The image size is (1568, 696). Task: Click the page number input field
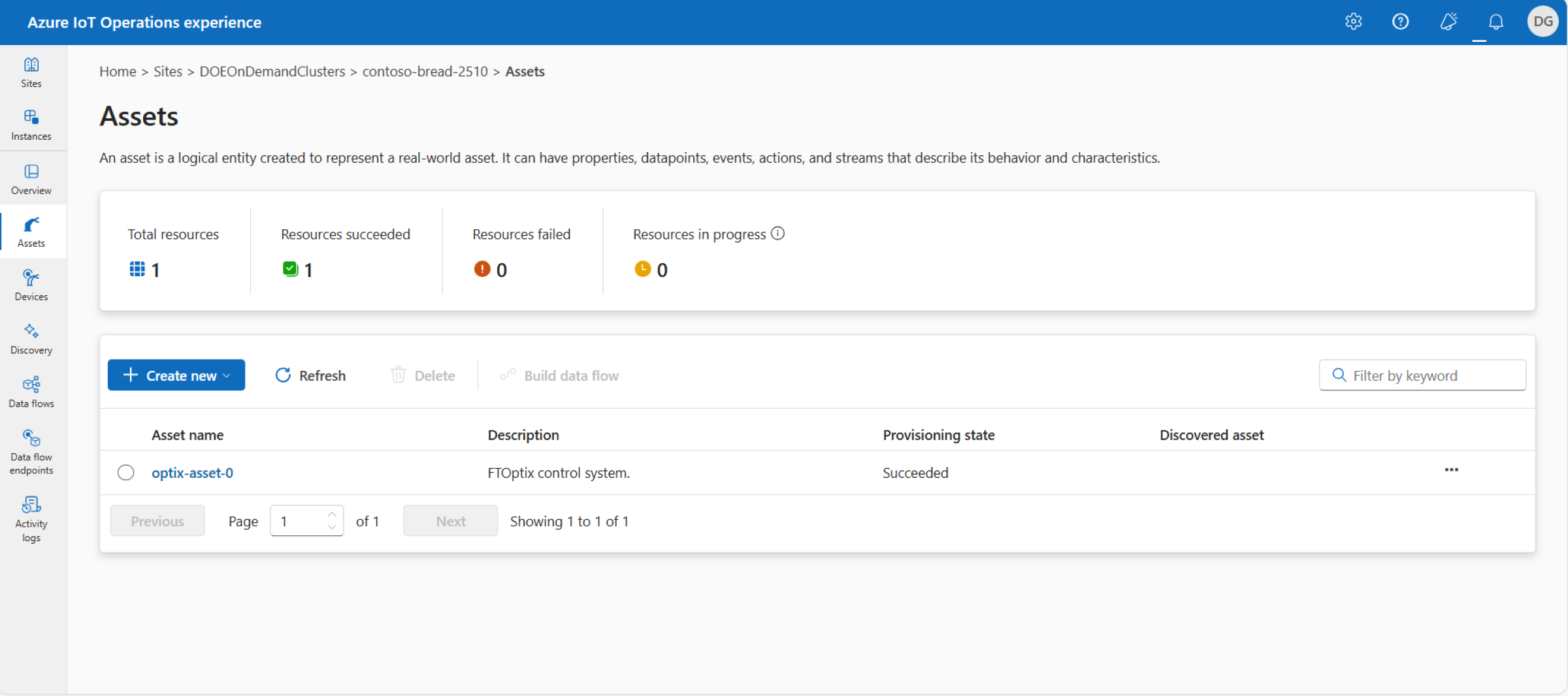coord(307,521)
